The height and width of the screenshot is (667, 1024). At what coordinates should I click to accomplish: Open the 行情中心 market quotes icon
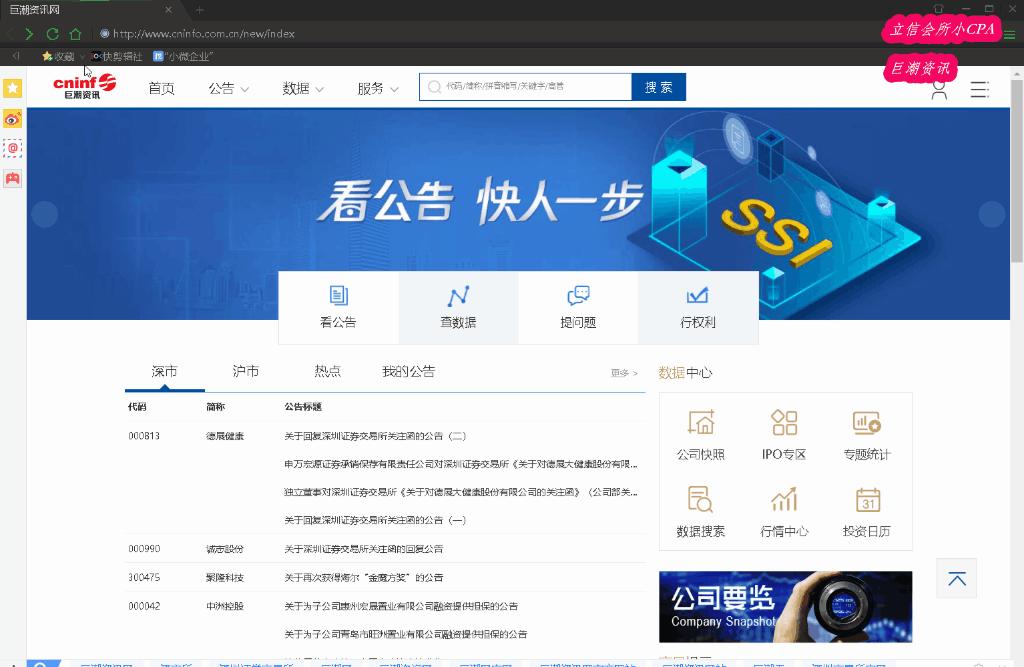pyautogui.click(x=784, y=510)
